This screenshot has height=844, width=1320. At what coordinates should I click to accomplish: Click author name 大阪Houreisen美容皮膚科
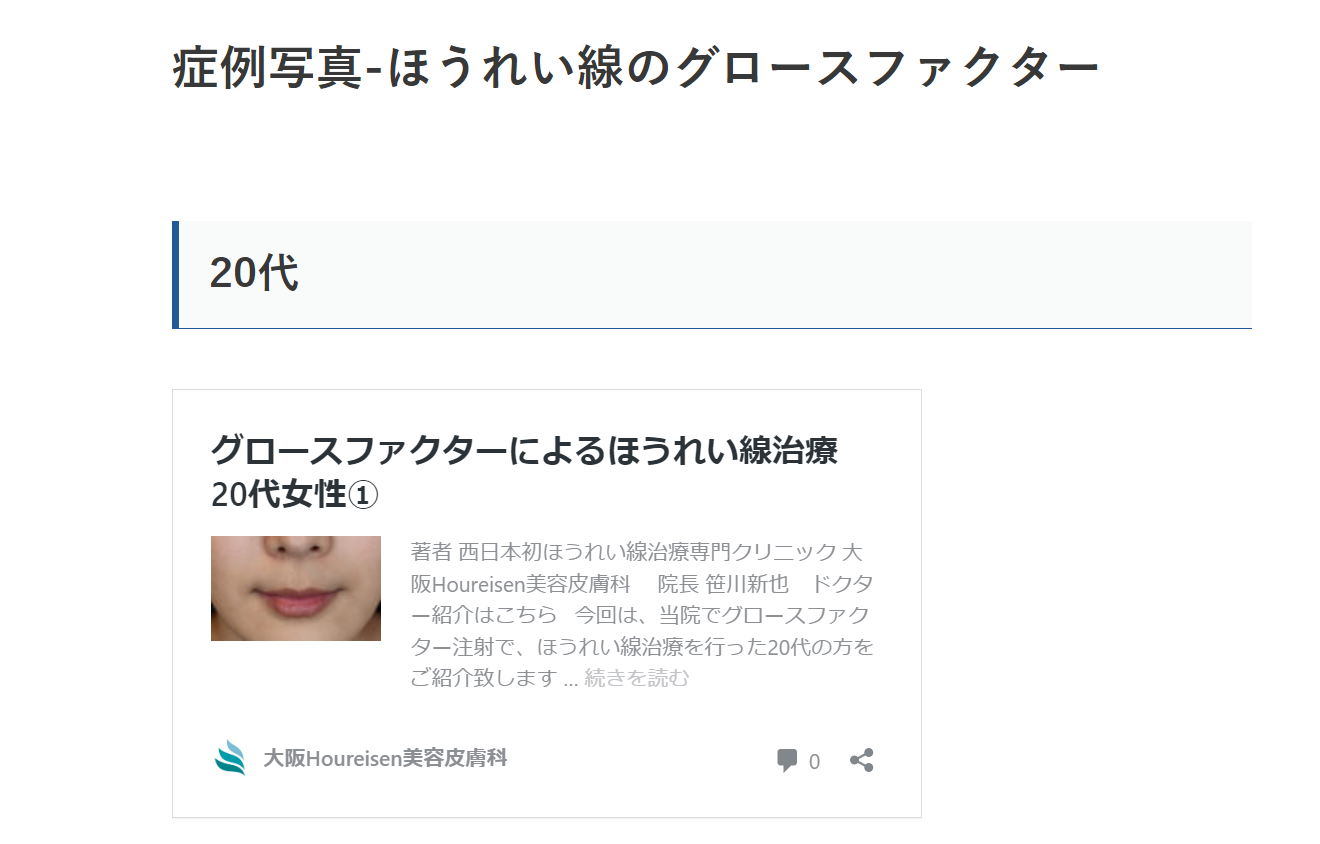[385, 759]
